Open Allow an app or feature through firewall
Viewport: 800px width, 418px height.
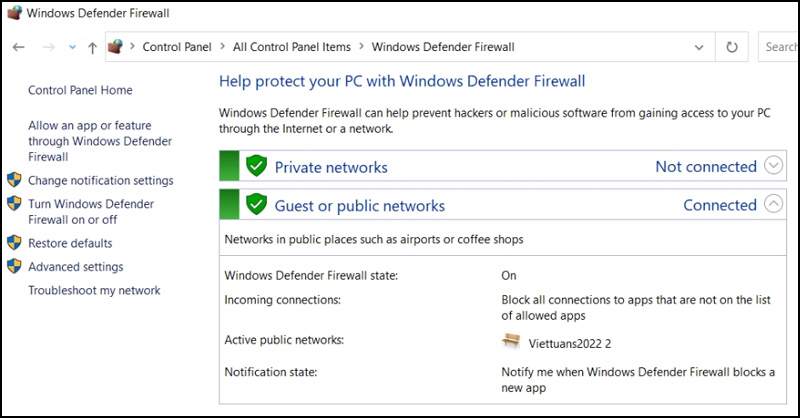[100, 141]
